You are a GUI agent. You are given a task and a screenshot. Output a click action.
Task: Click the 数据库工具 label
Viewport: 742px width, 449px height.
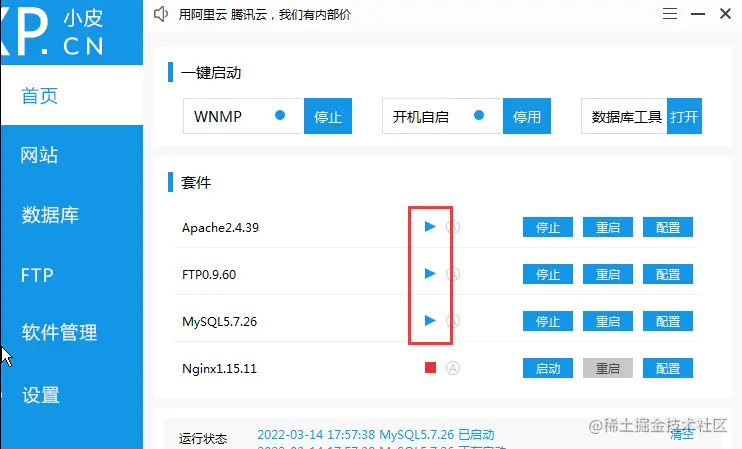pos(627,117)
